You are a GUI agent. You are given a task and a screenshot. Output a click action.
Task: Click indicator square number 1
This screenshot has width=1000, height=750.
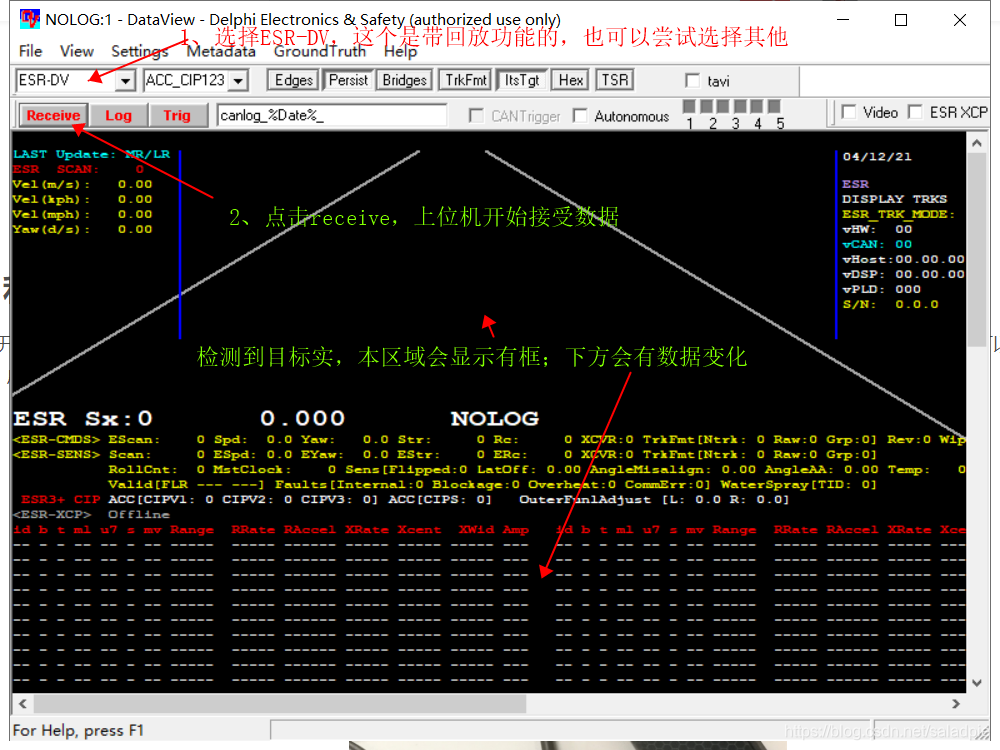point(689,106)
